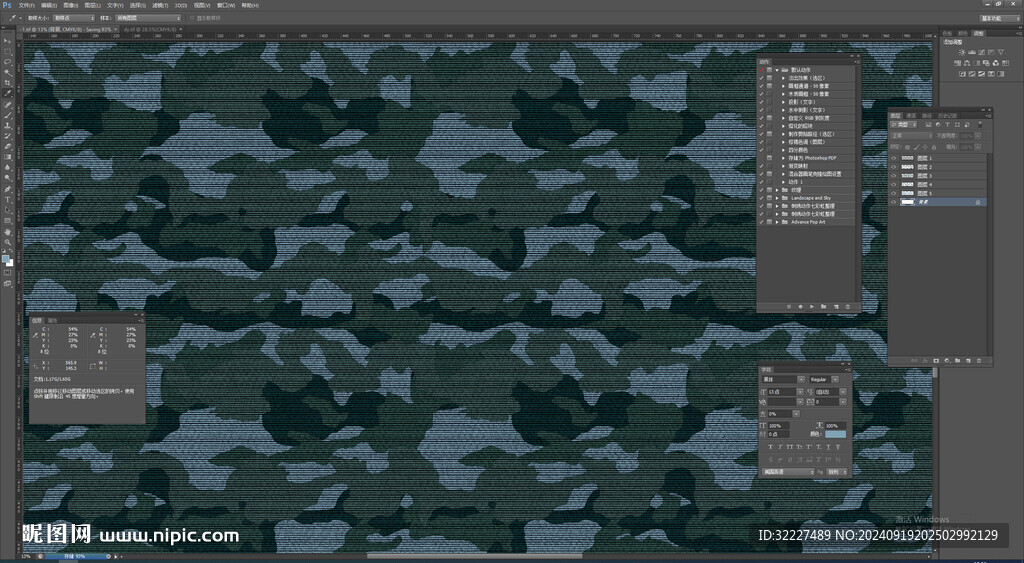Click the Stop button in the Actions panel
Screen dimensions: 1024x563
coord(789,306)
